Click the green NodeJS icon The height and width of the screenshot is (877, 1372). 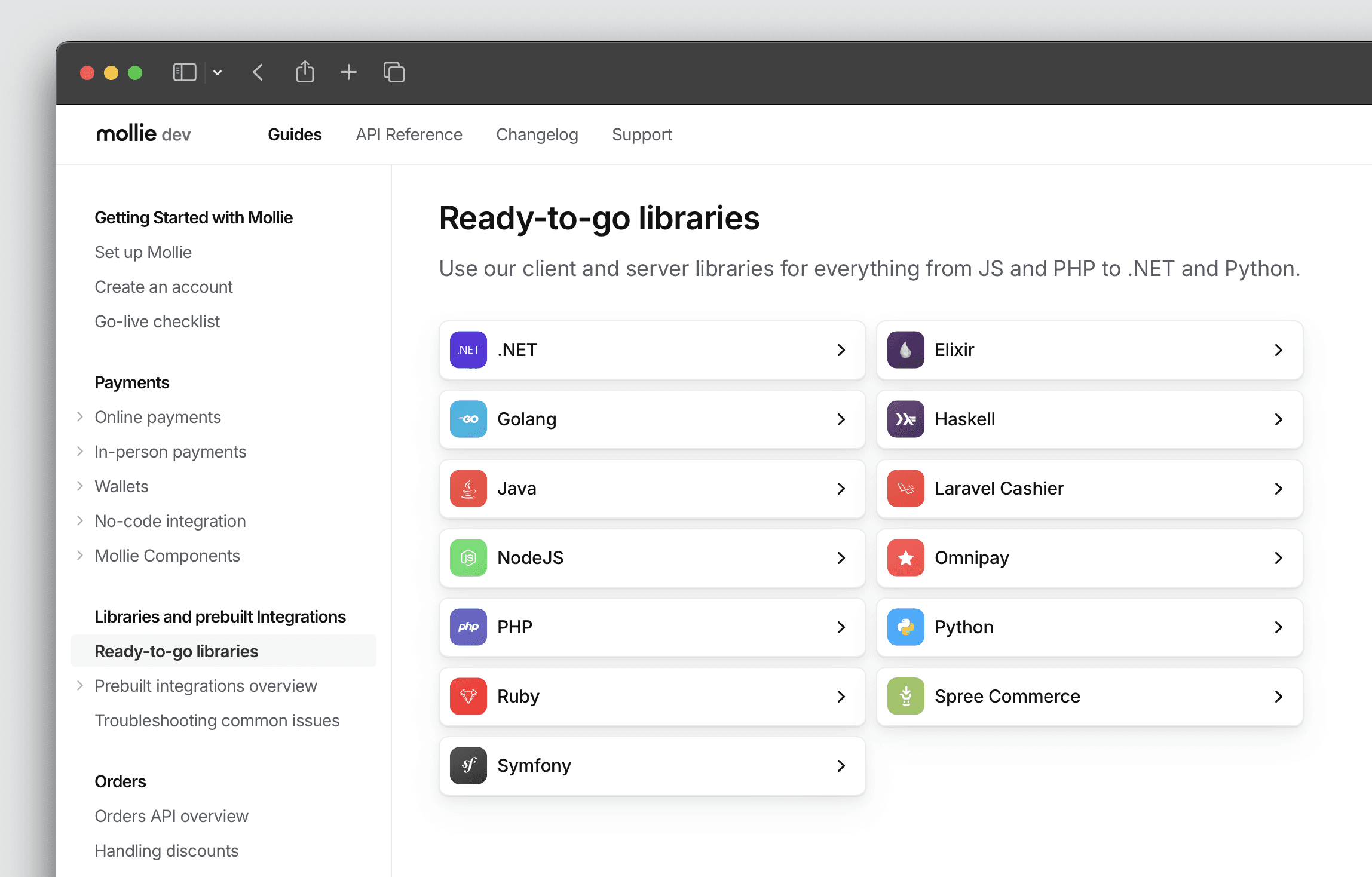click(x=468, y=558)
